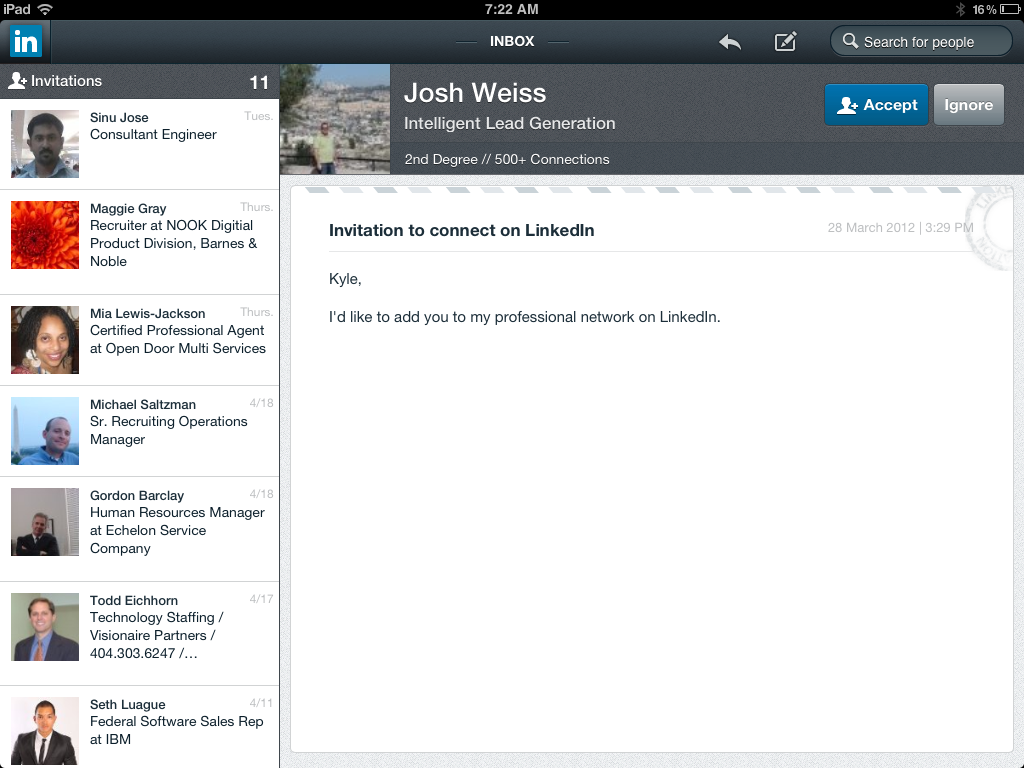Tap Intelligent Lead Generation headline
The image size is (1024, 768).
coord(509,123)
